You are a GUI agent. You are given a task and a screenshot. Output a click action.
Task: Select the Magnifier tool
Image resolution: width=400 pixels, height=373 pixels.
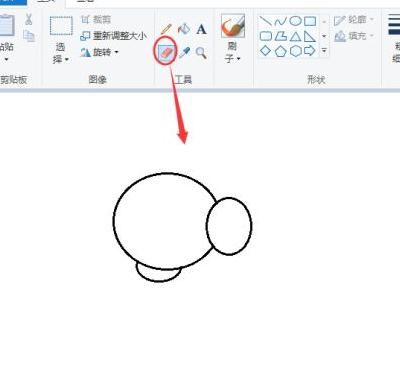(x=201, y=53)
